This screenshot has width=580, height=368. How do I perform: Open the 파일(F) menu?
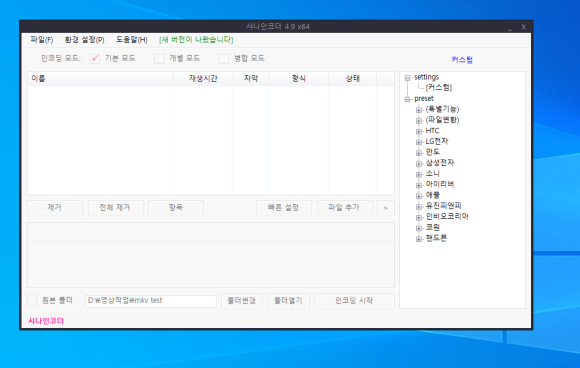[x=41, y=40]
